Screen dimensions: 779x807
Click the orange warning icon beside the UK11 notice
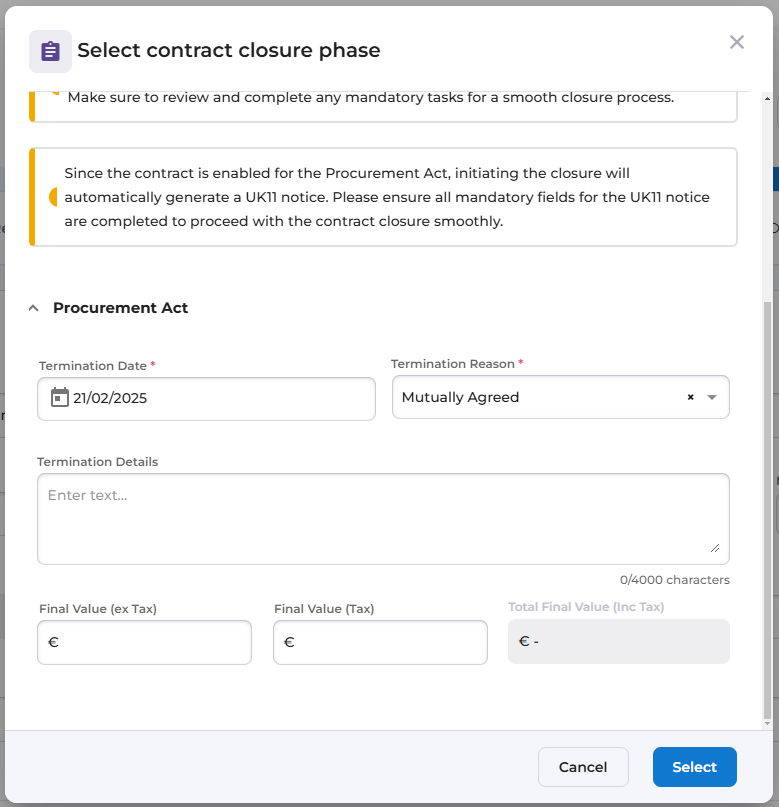coord(54,197)
